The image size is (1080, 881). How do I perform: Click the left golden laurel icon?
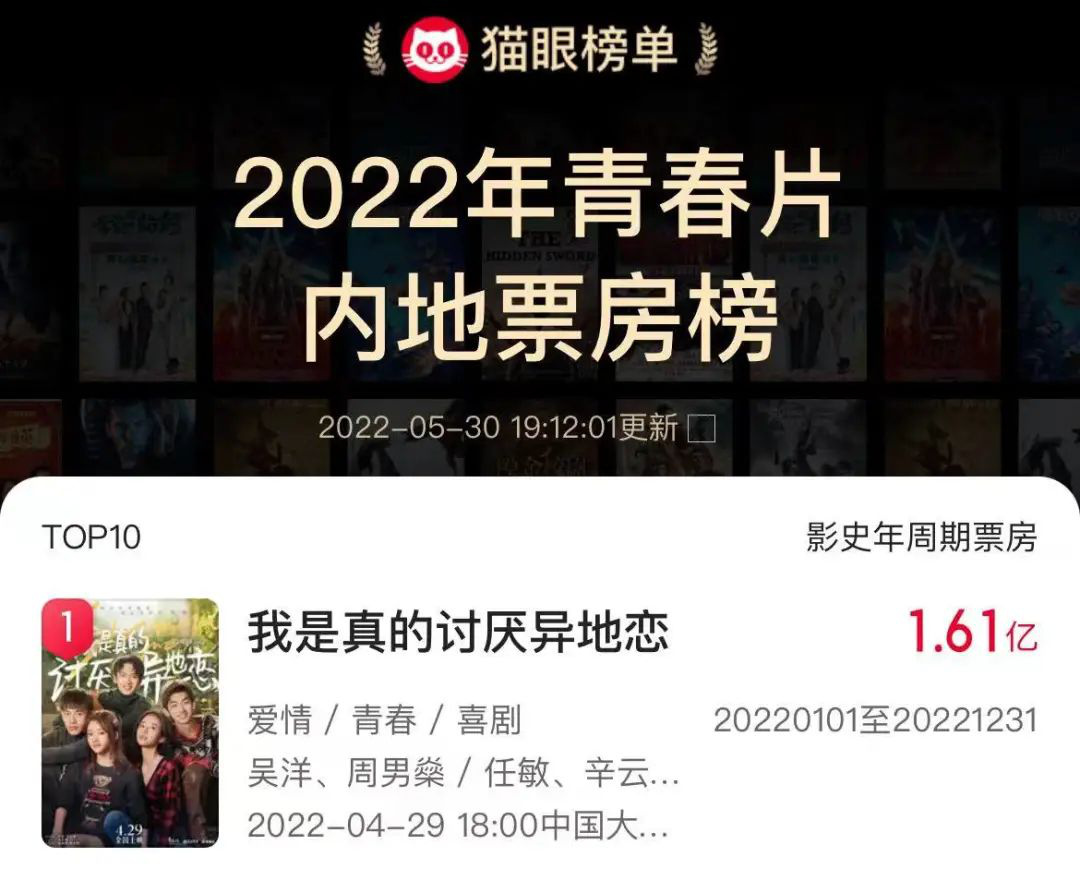[x=375, y=48]
